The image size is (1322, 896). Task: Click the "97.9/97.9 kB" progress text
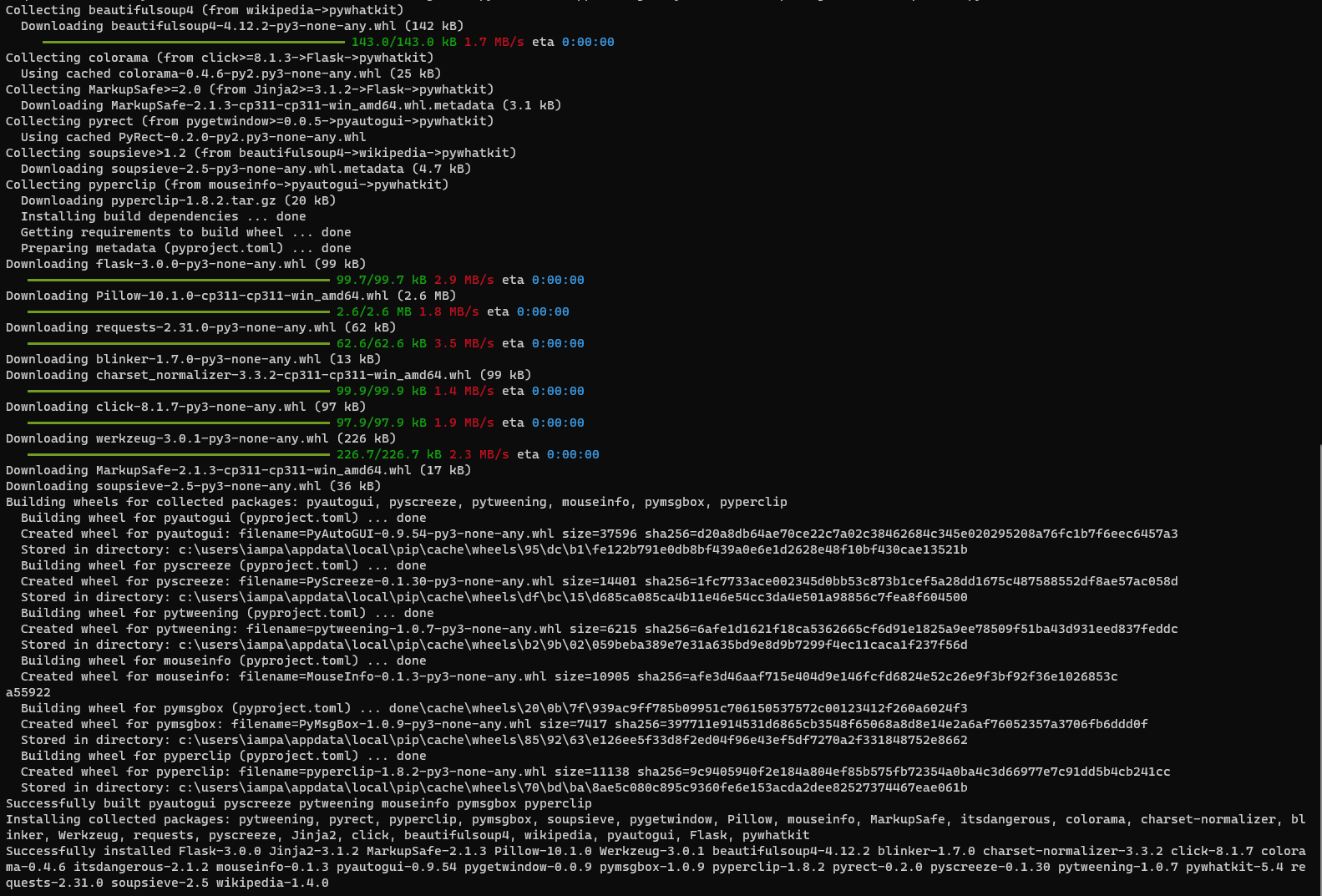click(x=382, y=423)
